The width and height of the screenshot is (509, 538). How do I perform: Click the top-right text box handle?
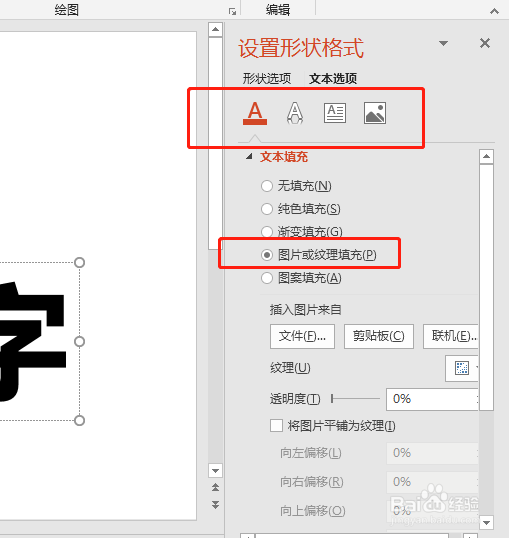(79, 262)
